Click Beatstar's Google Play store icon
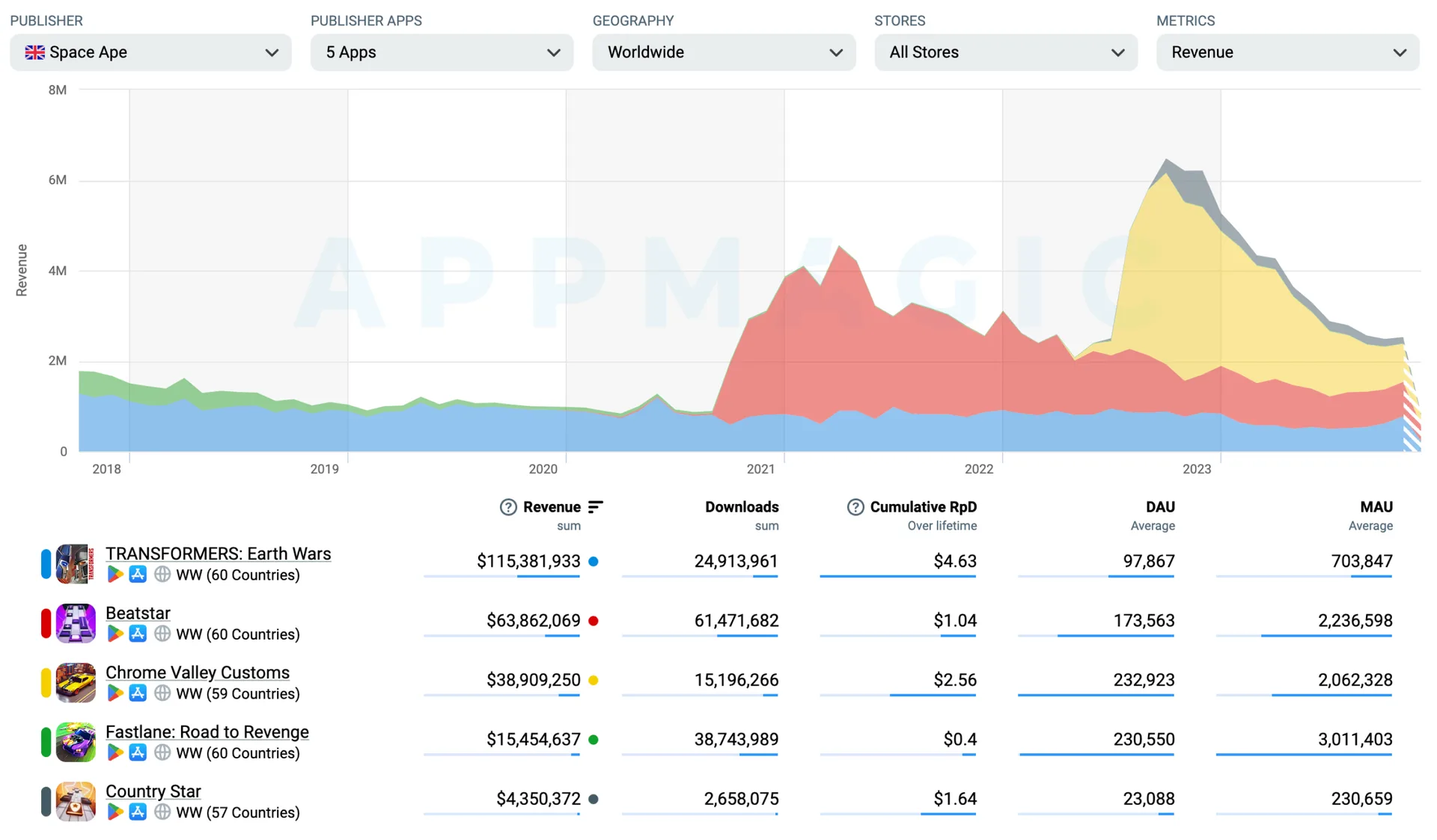Image resolution: width=1437 pixels, height=840 pixels. point(115,634)
